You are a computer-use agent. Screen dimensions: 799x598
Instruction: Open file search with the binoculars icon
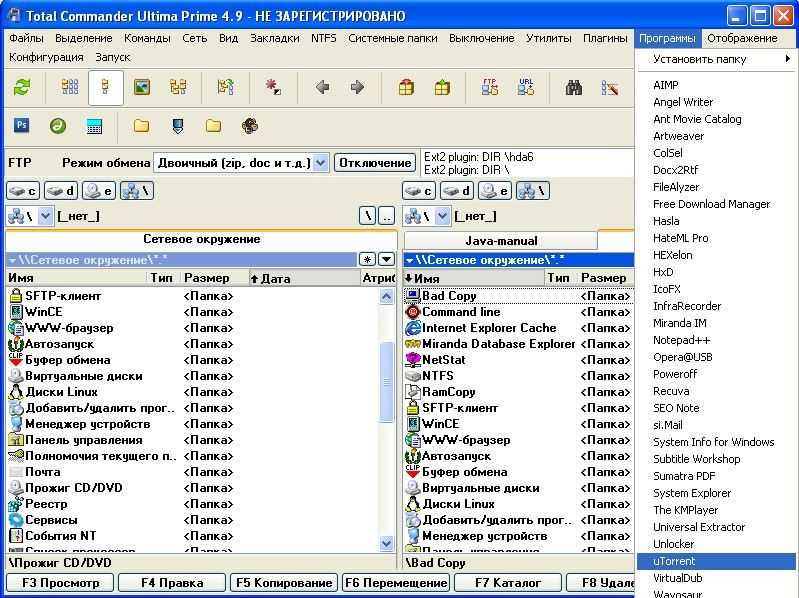tap(574, 88)
